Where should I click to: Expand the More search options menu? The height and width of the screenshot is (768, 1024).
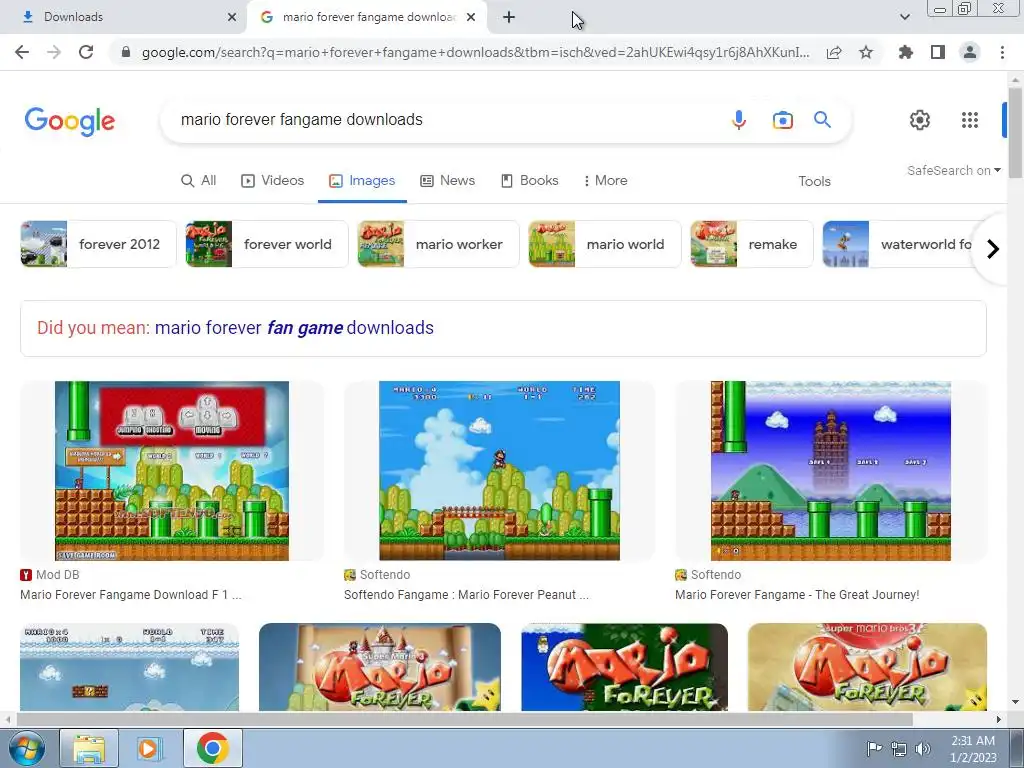click(605, 180)
